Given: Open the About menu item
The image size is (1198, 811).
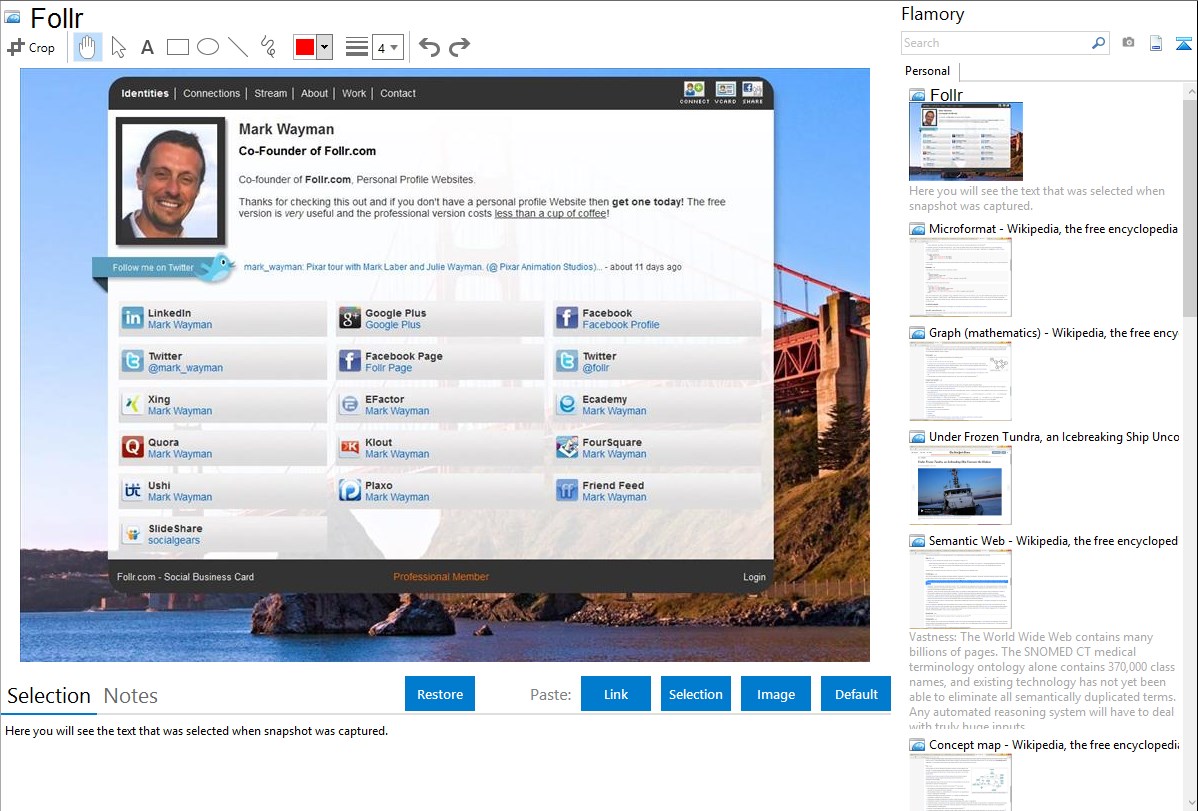Looking at the screenshot, I should pos(314,93).
